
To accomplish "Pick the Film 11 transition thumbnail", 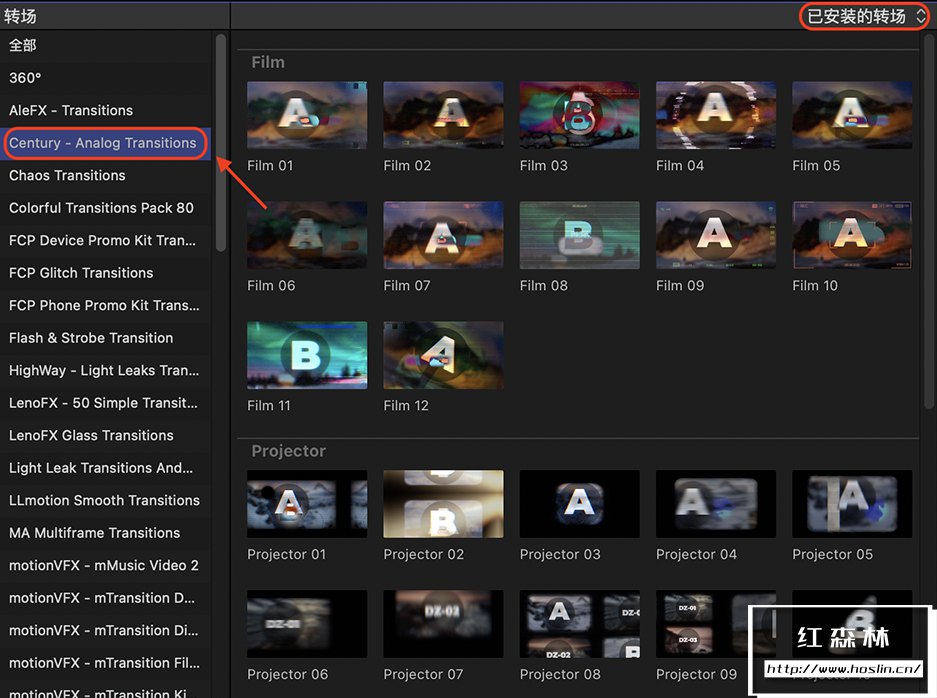I will 307,355.
